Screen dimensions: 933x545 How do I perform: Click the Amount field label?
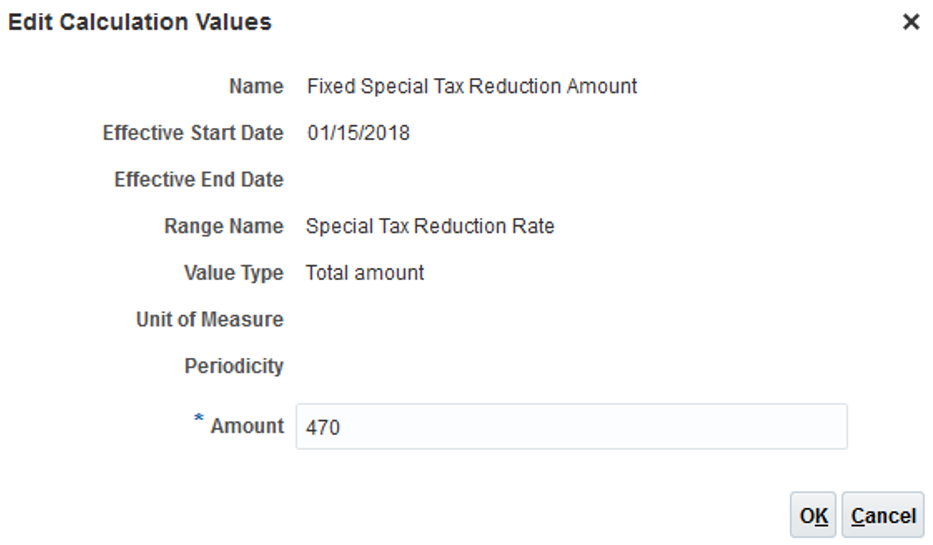click(247, 426)
